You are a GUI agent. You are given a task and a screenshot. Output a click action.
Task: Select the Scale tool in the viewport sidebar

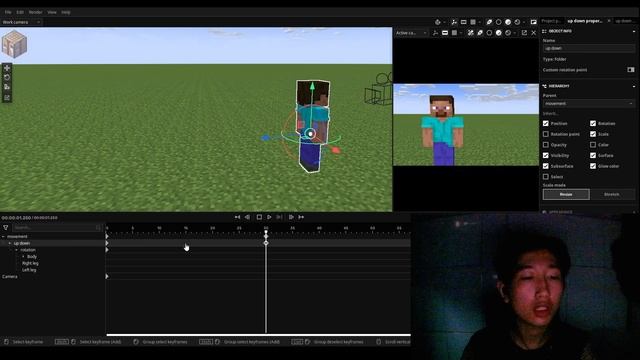pyautogui.click(x=7, y=87)
